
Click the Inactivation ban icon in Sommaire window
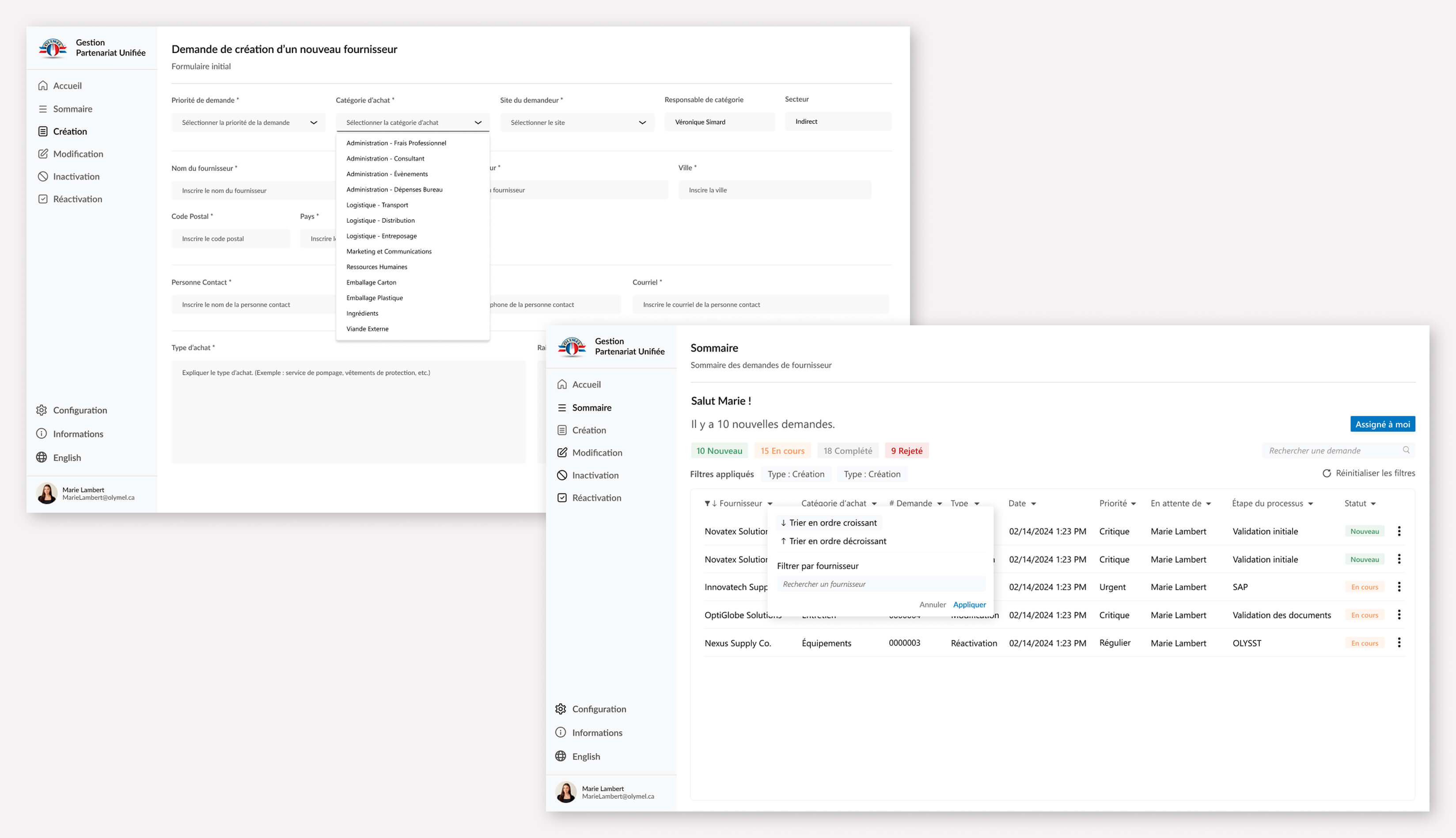pos(562,475)
